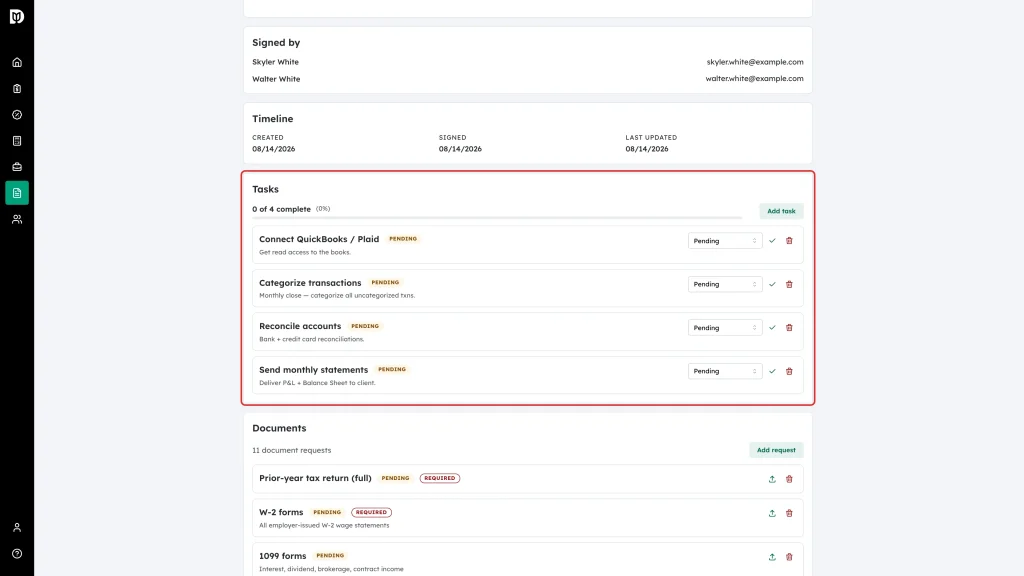Screen dimensions: 1024x576
Task: Click the Categorize transactions title
Action: pos(310,283)
